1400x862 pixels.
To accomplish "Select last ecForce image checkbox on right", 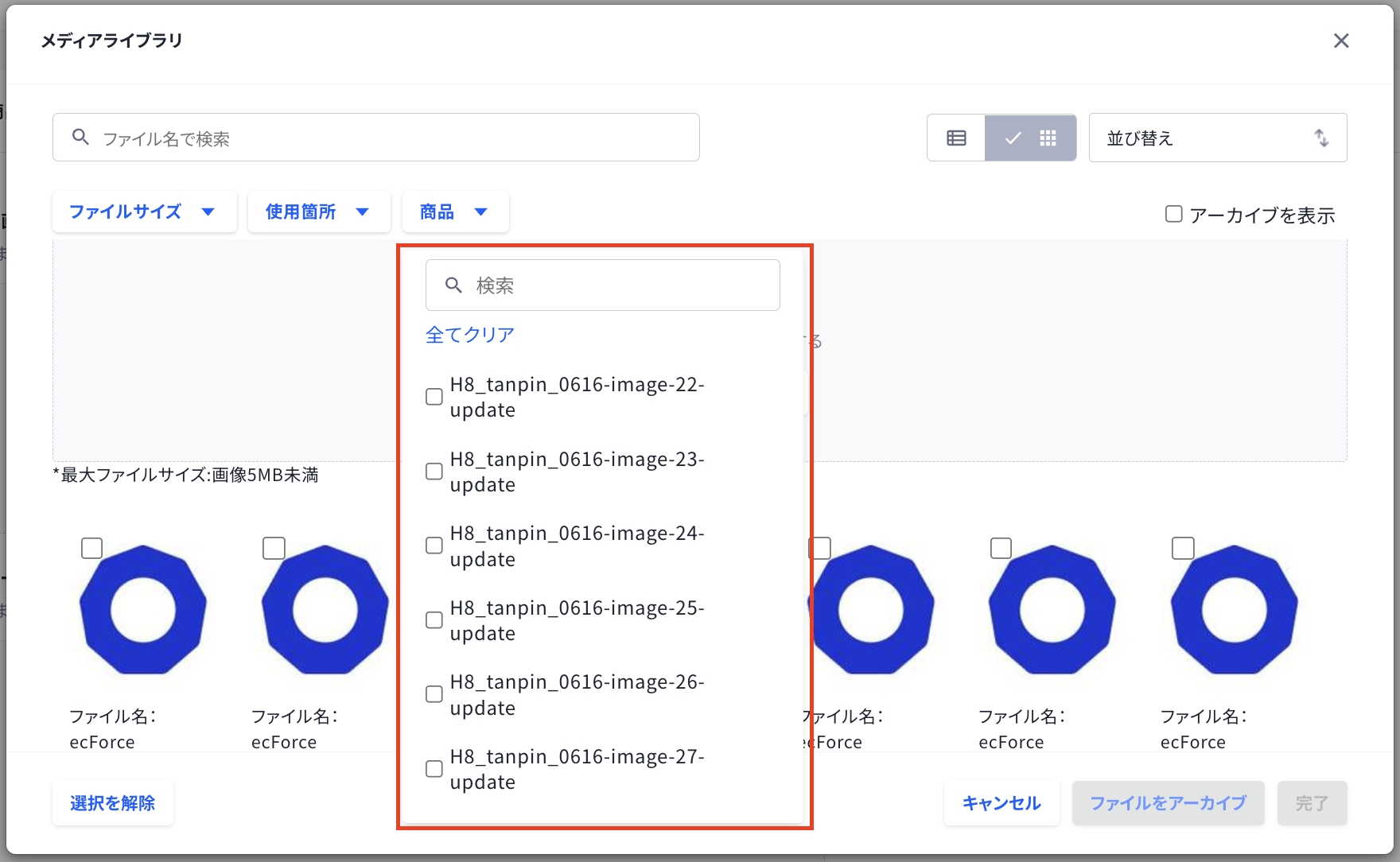I will coord(1184,549).
